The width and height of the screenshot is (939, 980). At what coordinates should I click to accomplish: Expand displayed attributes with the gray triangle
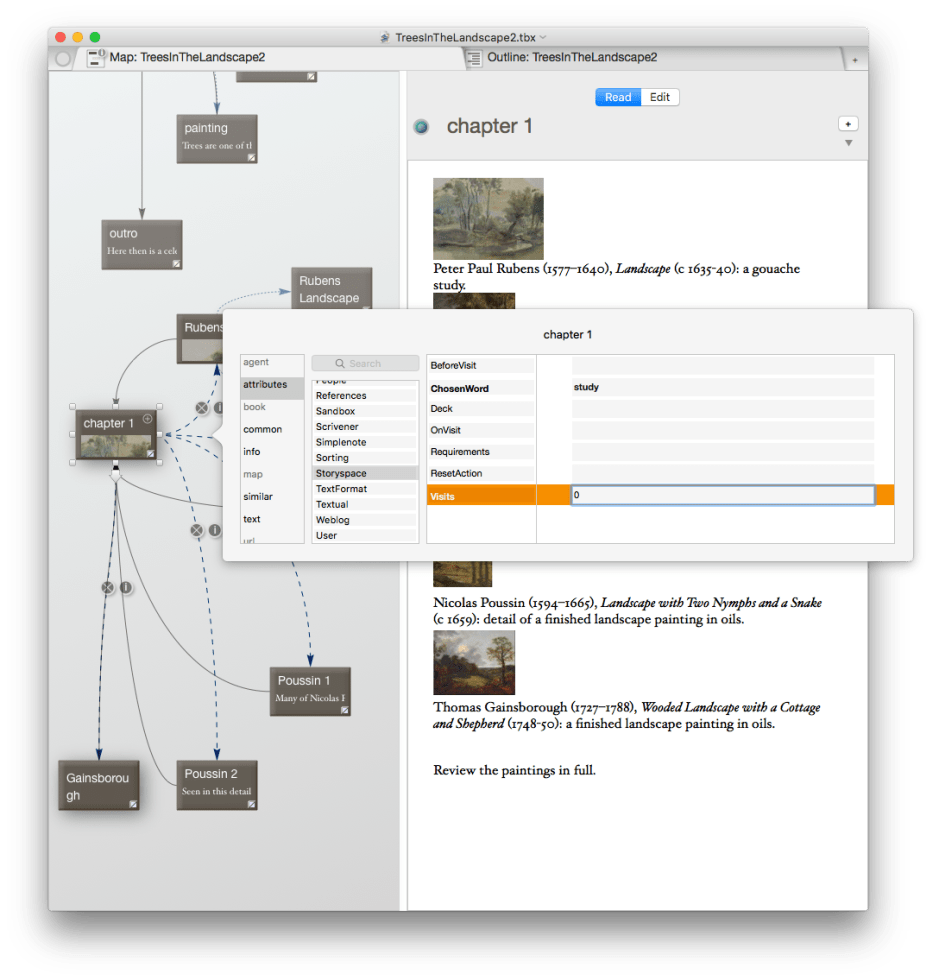pyautogui.click(x=848, y=143)
